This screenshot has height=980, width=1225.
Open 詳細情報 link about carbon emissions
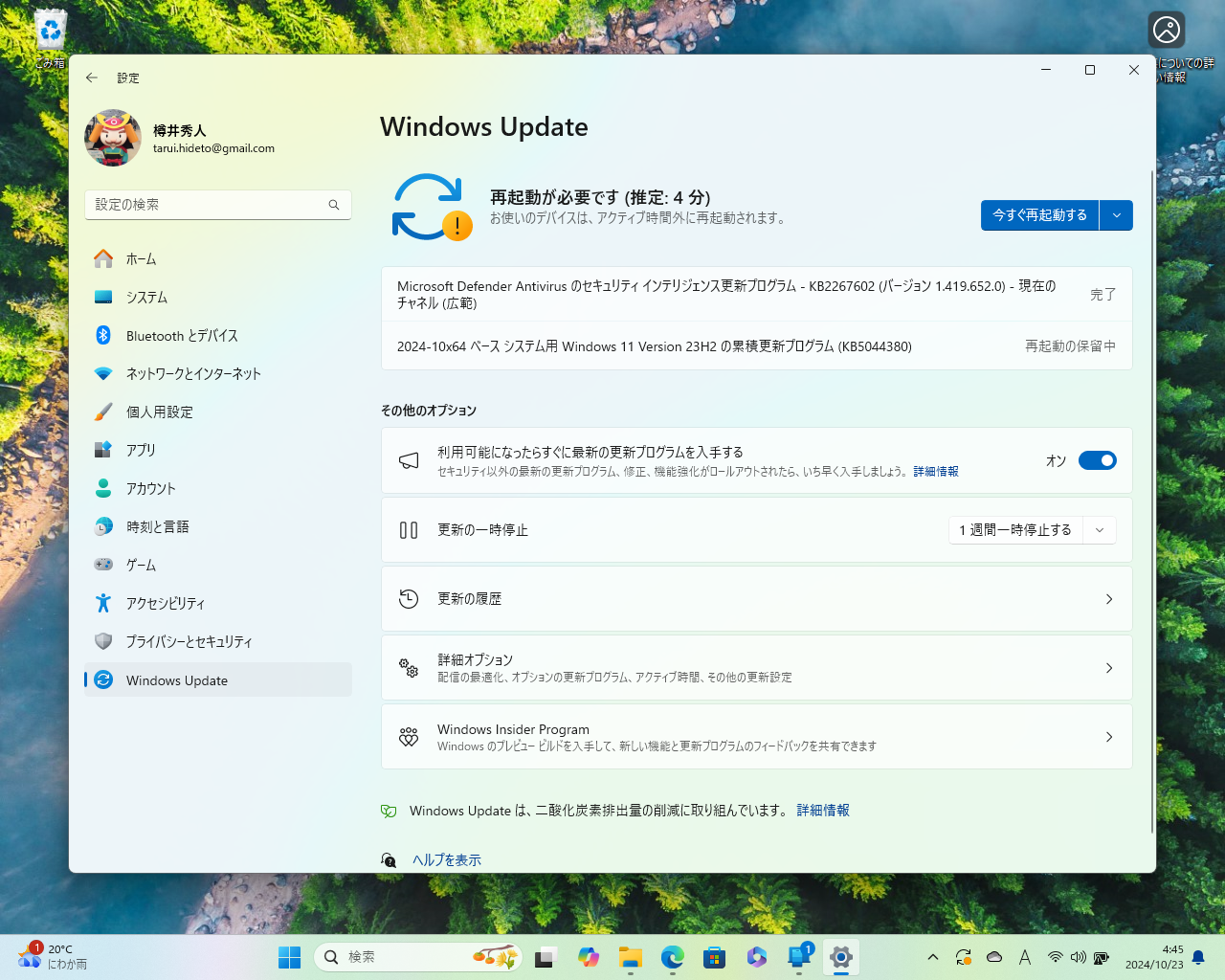(x=823, y=811)
